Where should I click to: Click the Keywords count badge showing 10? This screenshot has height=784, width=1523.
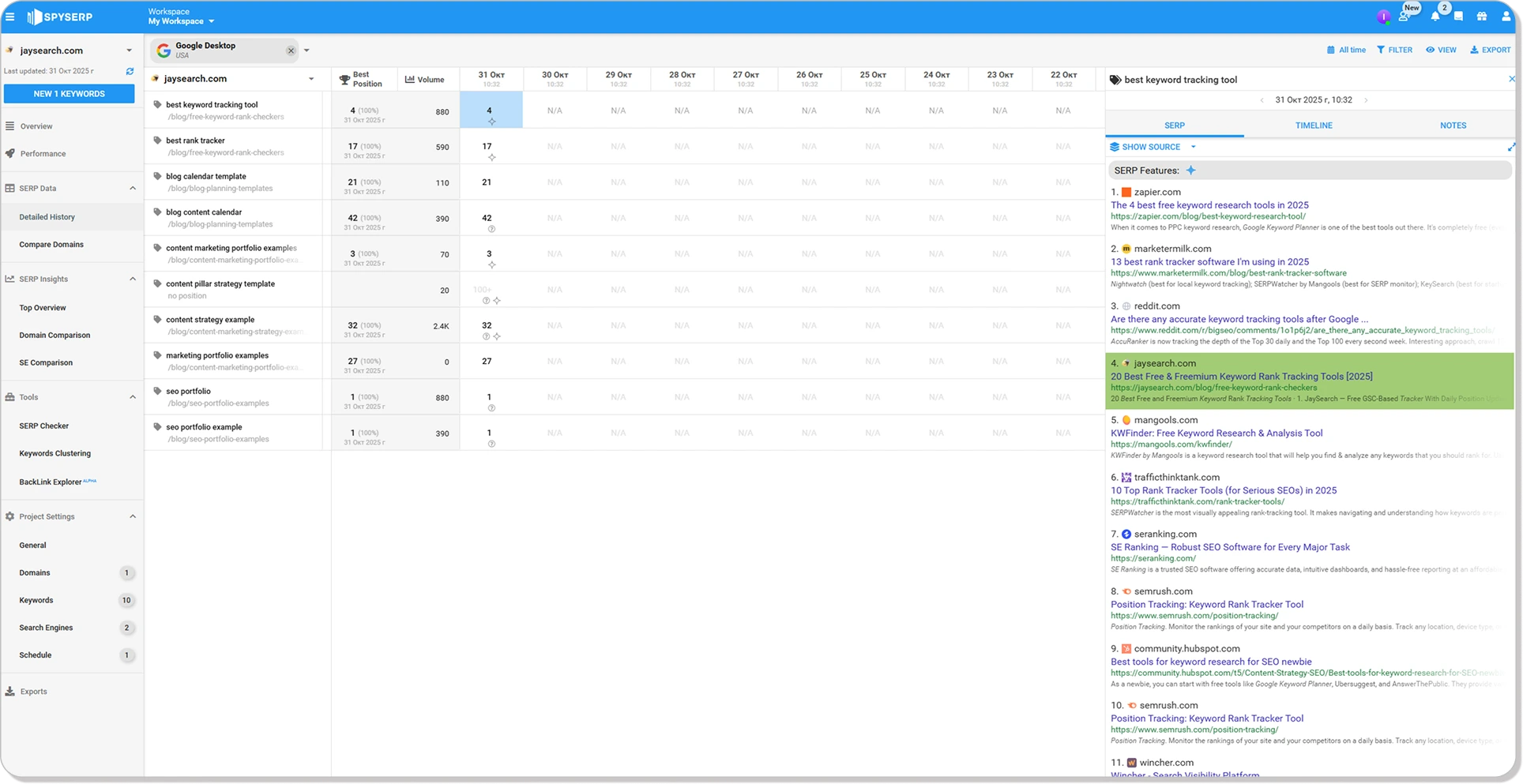[126, 601]
